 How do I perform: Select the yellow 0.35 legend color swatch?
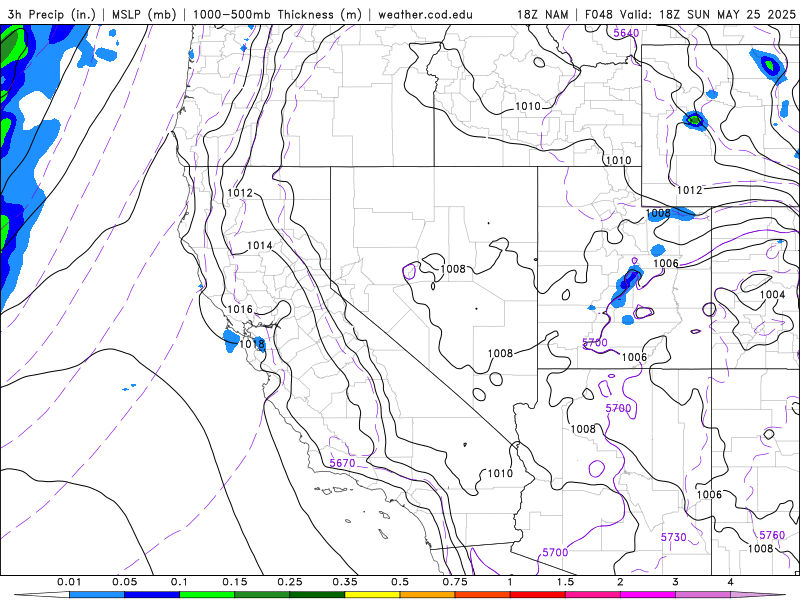pos(372,595)
